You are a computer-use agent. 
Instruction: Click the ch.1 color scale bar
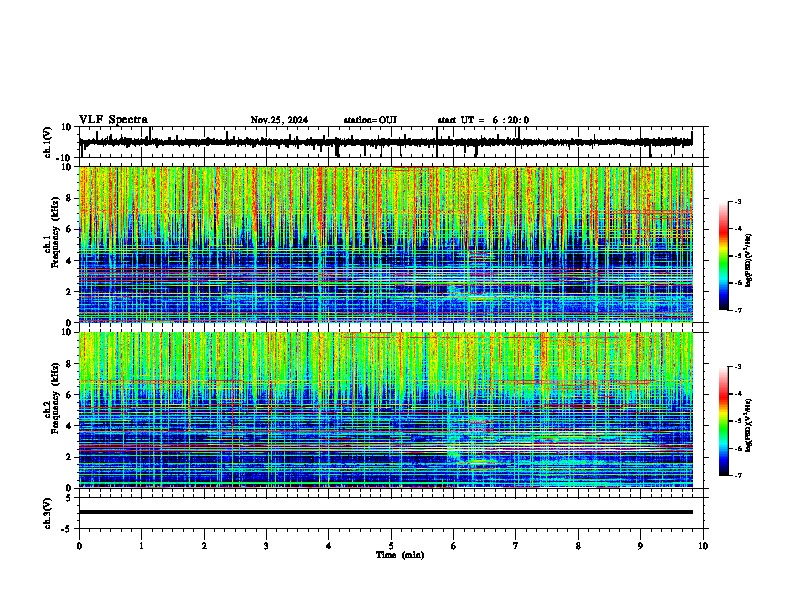coord(723,256)
